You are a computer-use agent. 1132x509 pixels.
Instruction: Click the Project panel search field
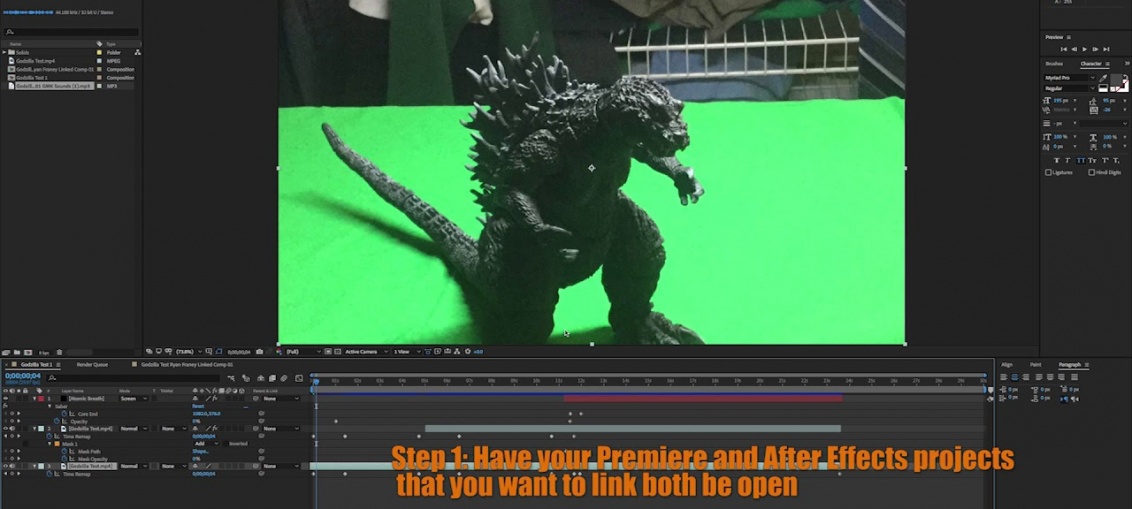click(x=72, y=32)
